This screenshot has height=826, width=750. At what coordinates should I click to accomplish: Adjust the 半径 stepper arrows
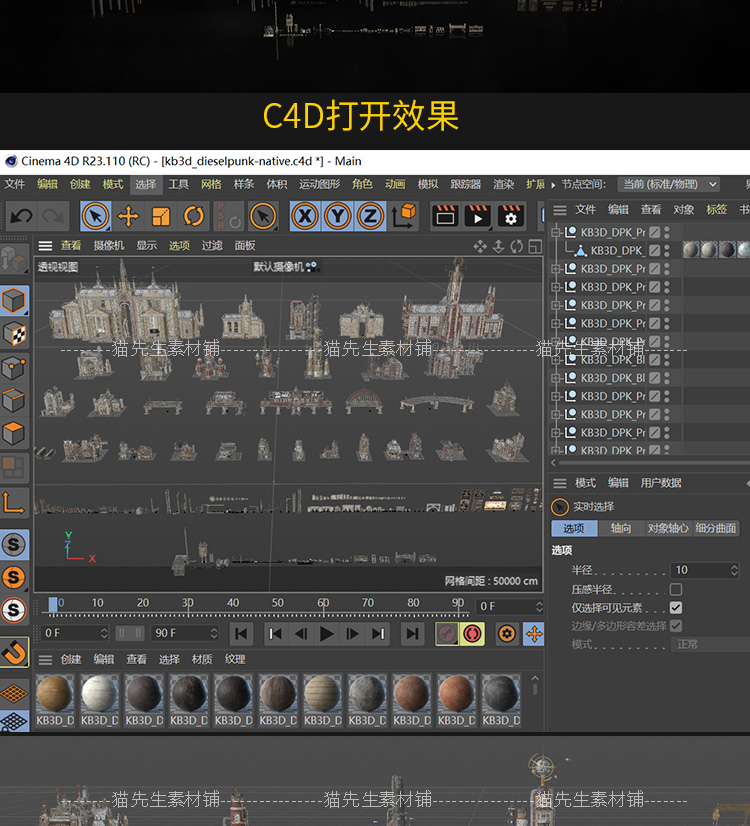click(734, 570)
